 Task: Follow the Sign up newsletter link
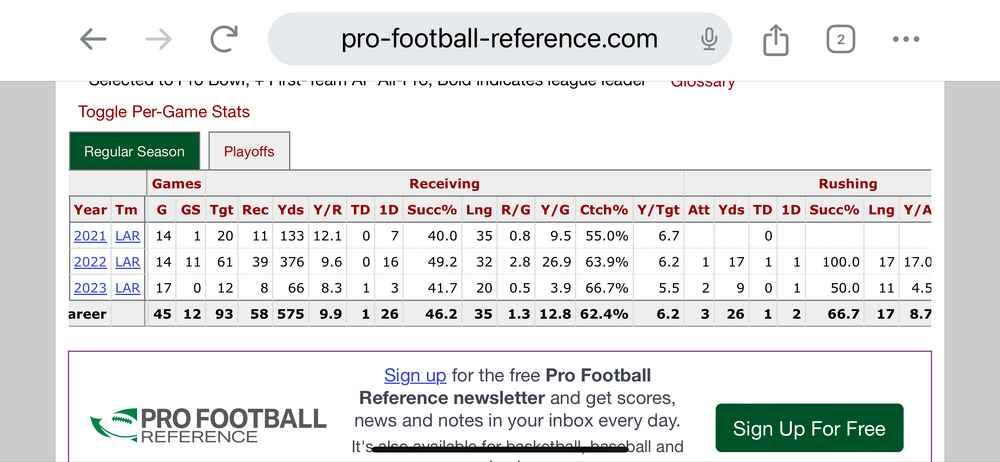[415, 376]
